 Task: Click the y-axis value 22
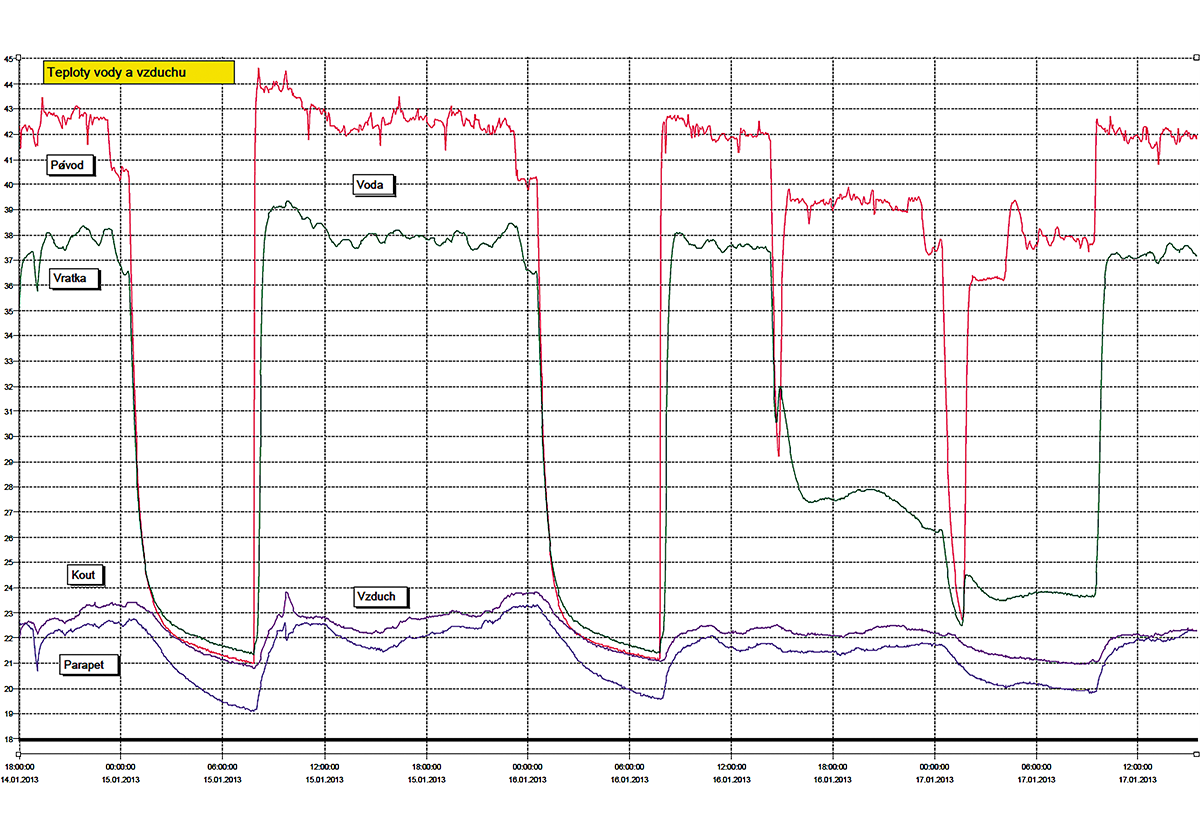click(x=8, y=639)
